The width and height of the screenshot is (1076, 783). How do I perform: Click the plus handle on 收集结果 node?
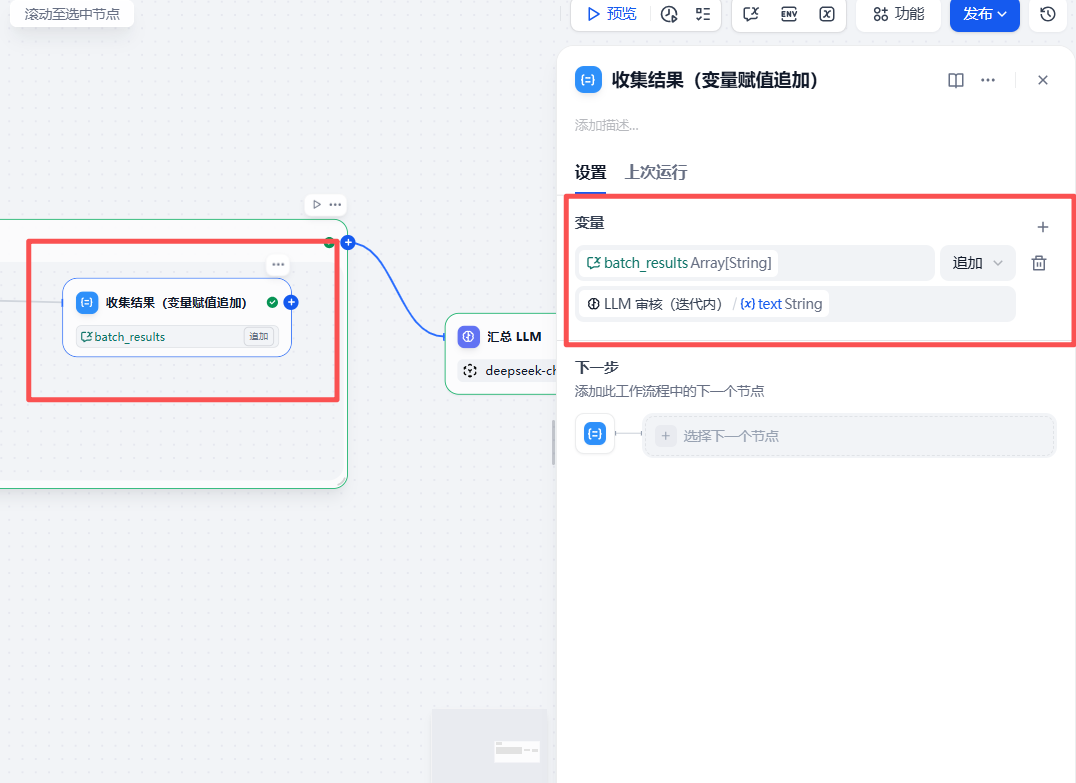pos(291,302)
